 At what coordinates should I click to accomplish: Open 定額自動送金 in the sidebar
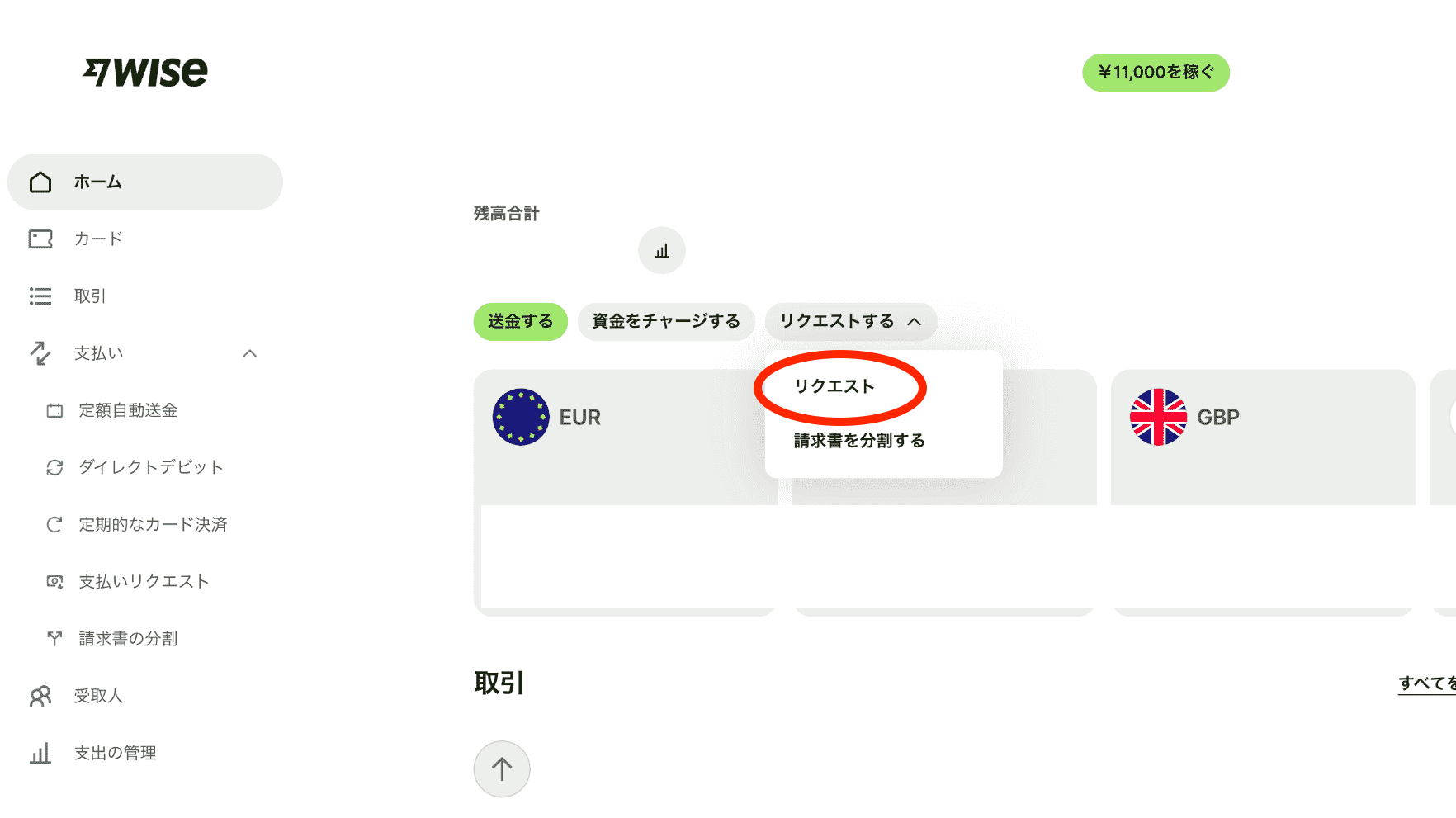(128, 410)
